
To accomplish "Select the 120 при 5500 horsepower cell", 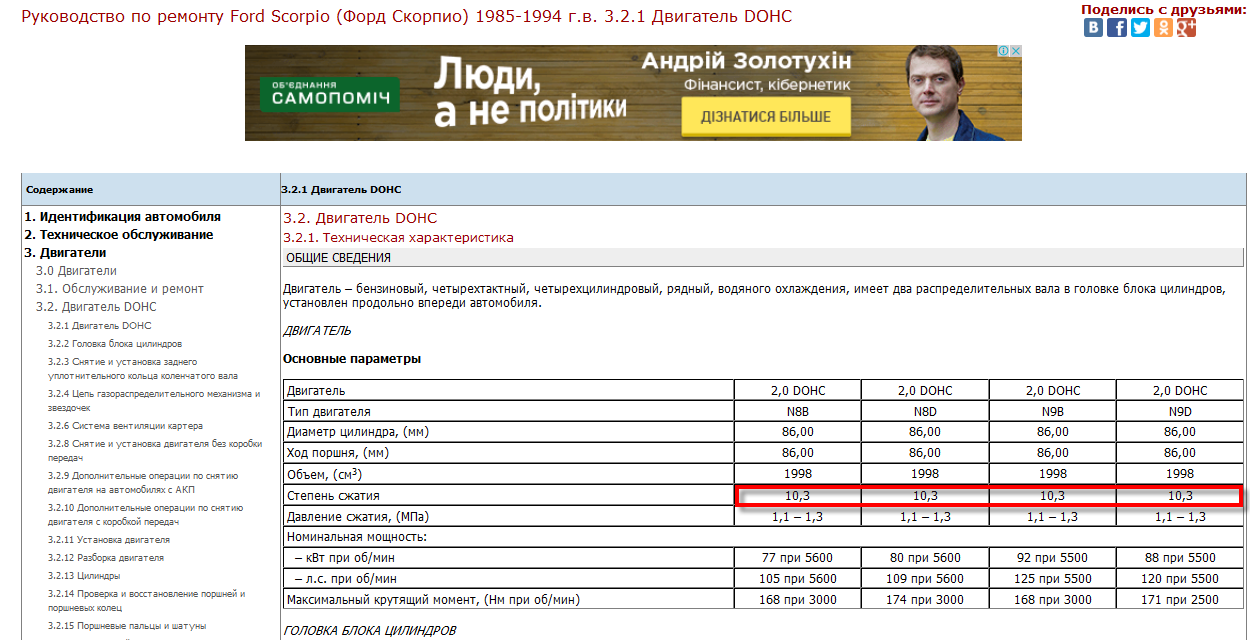I will click(1180, 579).
